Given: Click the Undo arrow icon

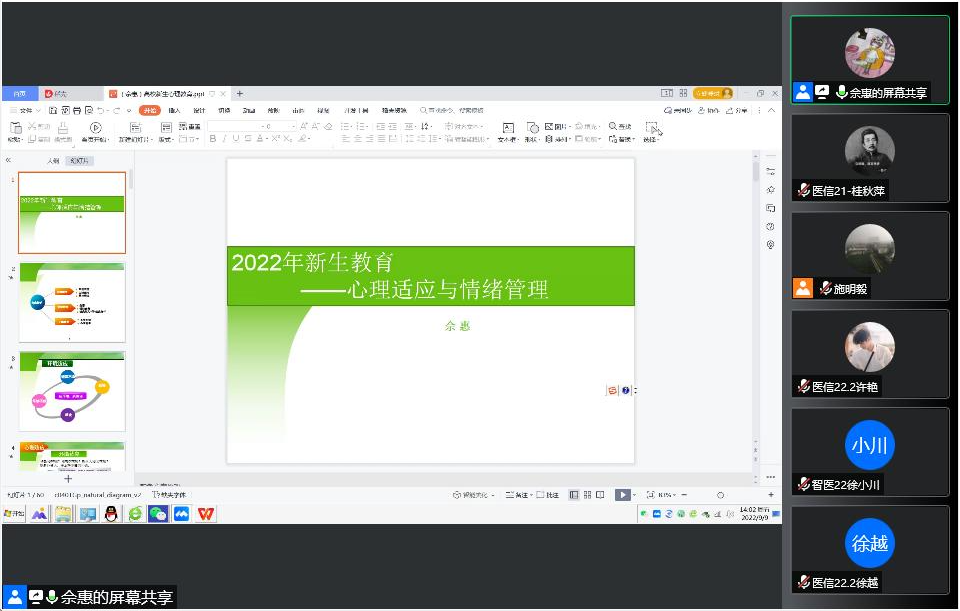Looking at the screenshot, I should [101, 110].
